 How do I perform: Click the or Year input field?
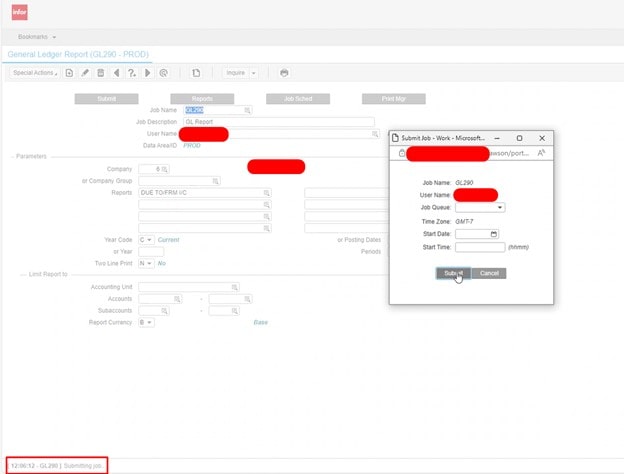(151, 252)
